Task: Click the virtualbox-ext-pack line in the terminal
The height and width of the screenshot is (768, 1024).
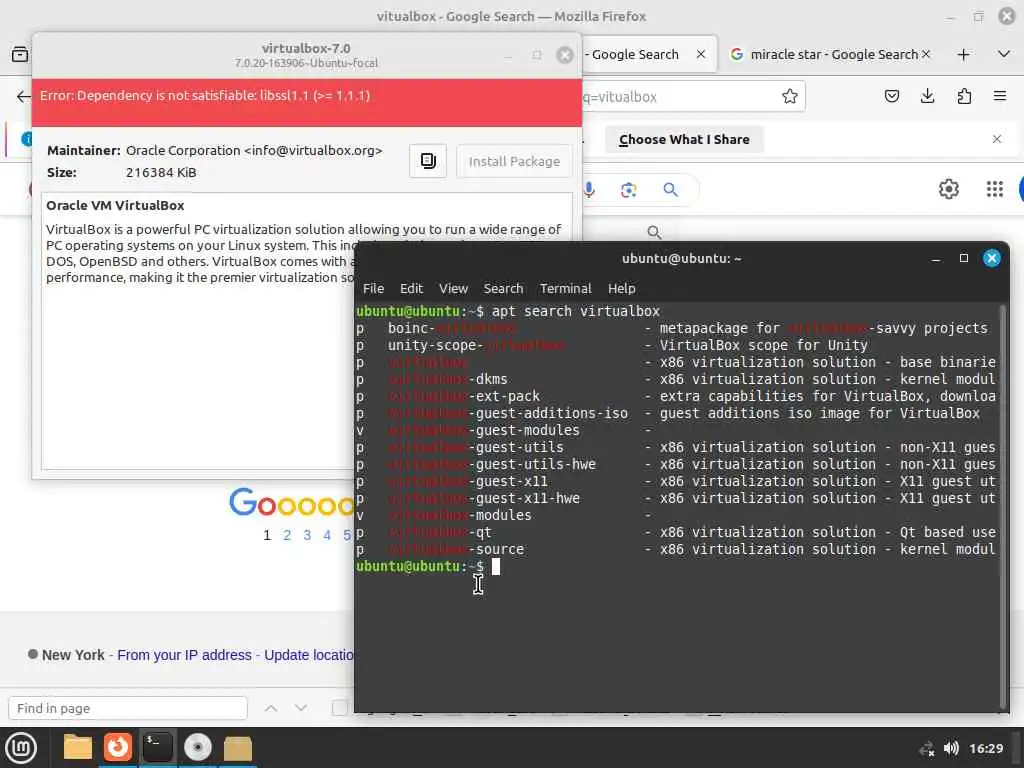Action: 676,396
